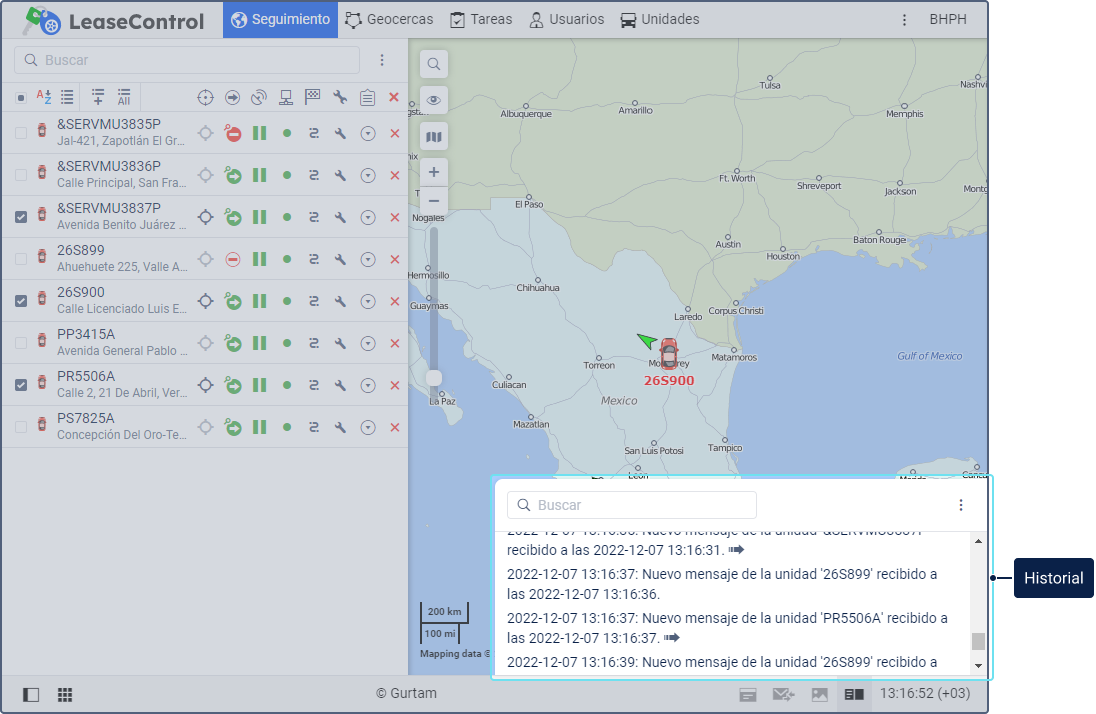Image resolution: width=1096 pixels, height=714 pixels.
Task: Remove unit PS7825A with red X
Action: click(394, 427)
